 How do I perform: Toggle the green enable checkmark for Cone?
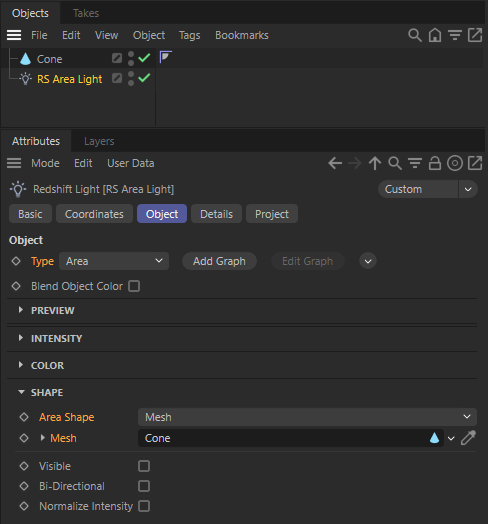[x=144, y=58]
